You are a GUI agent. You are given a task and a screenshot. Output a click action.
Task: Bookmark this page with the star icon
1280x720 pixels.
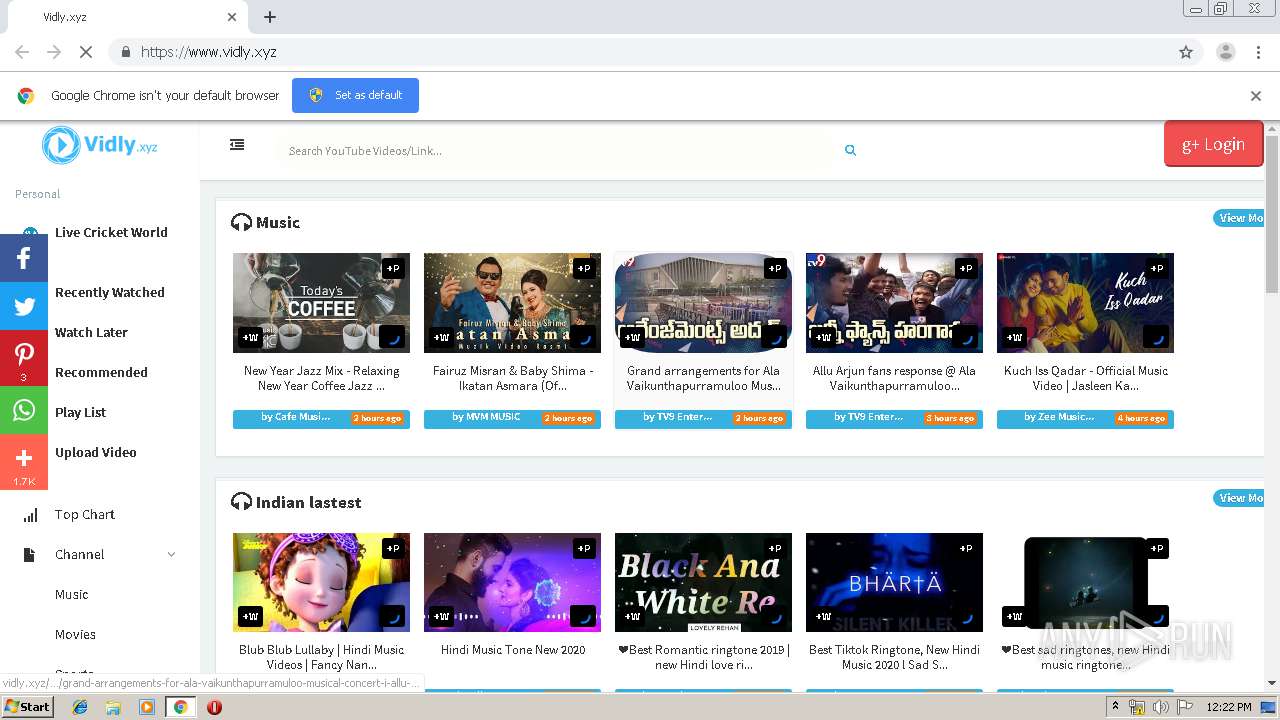pos(1186,52)
